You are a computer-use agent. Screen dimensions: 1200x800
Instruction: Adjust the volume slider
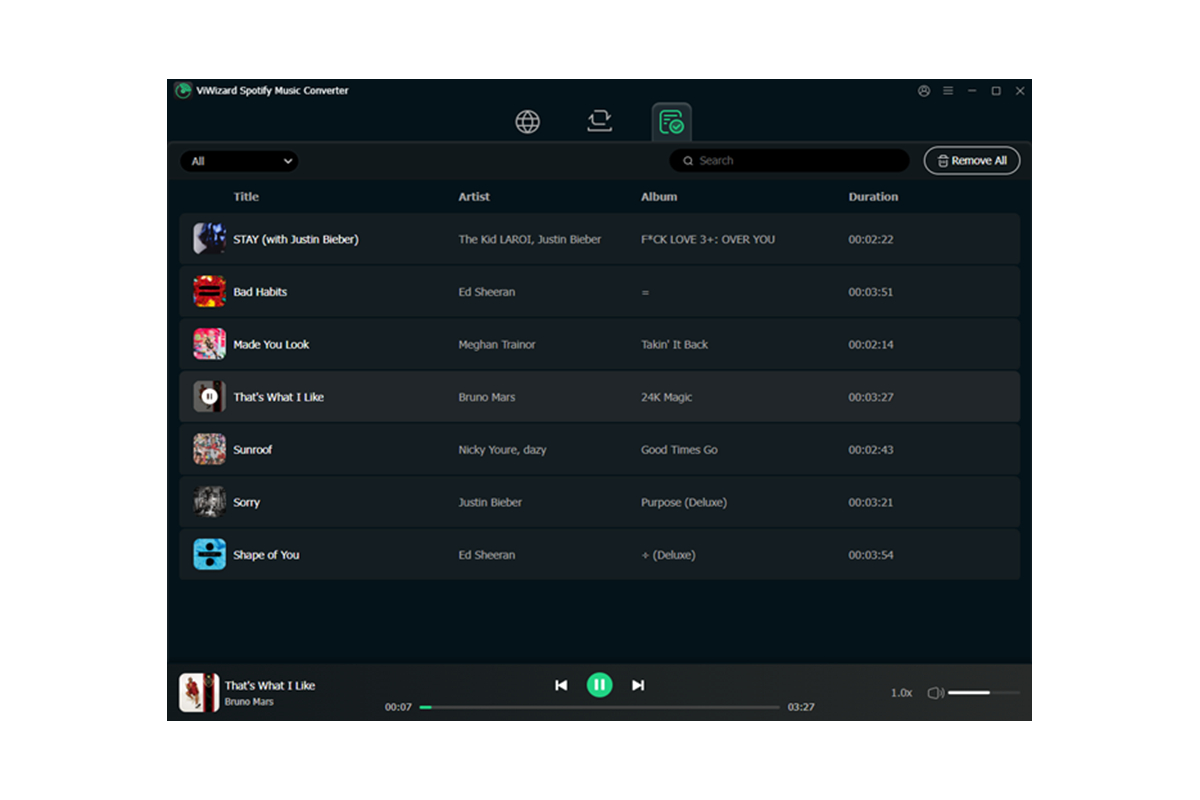(984, 693)
